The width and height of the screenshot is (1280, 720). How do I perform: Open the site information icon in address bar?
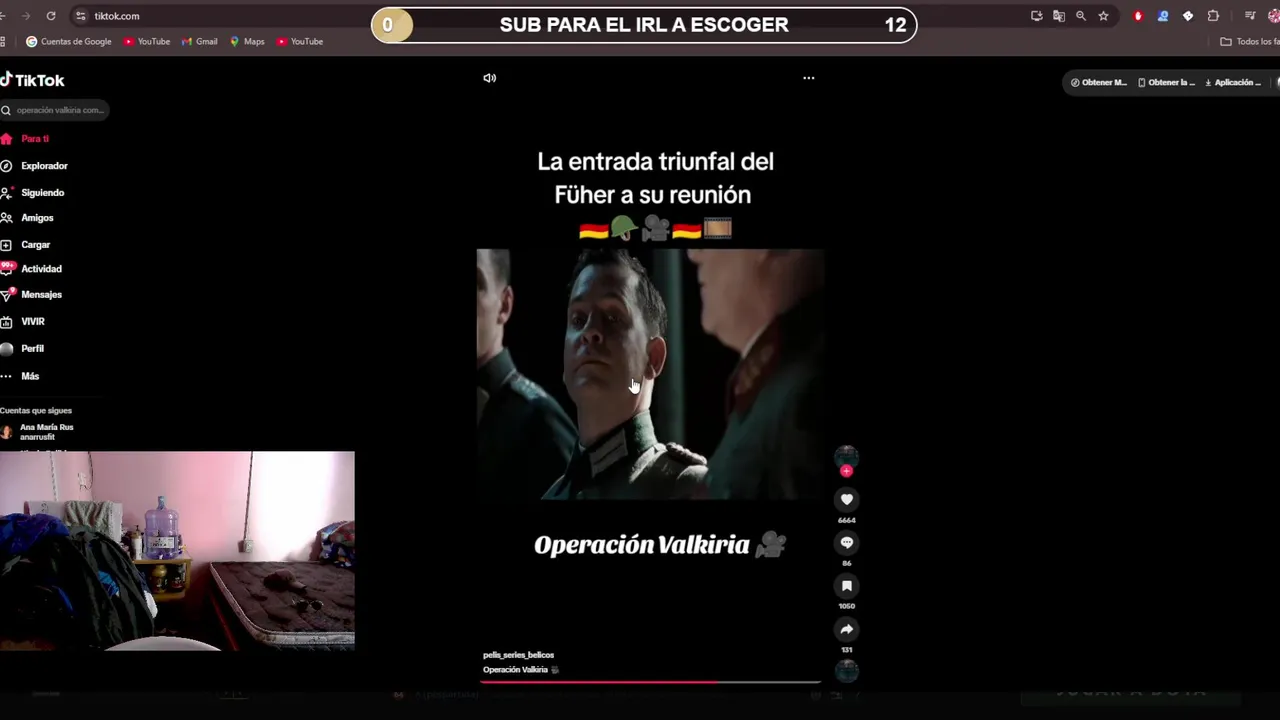81,16
